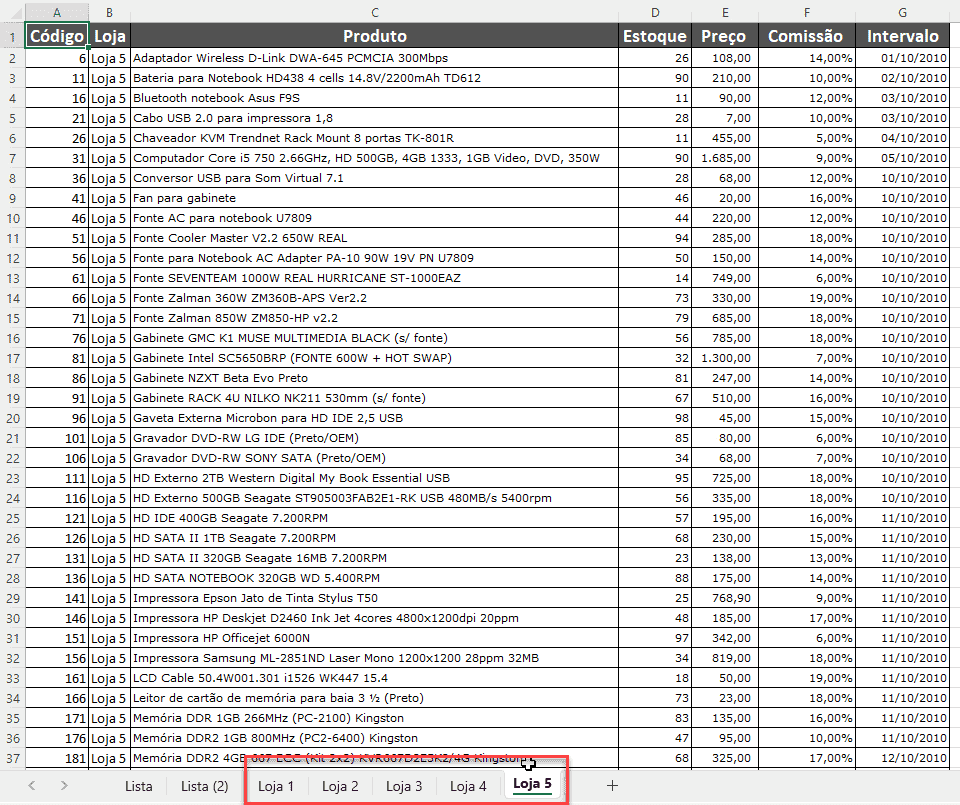Screen dimensions: 960x805
Task: Select date 01/10/2010 in Intervalo column
Action: (902, 58)
